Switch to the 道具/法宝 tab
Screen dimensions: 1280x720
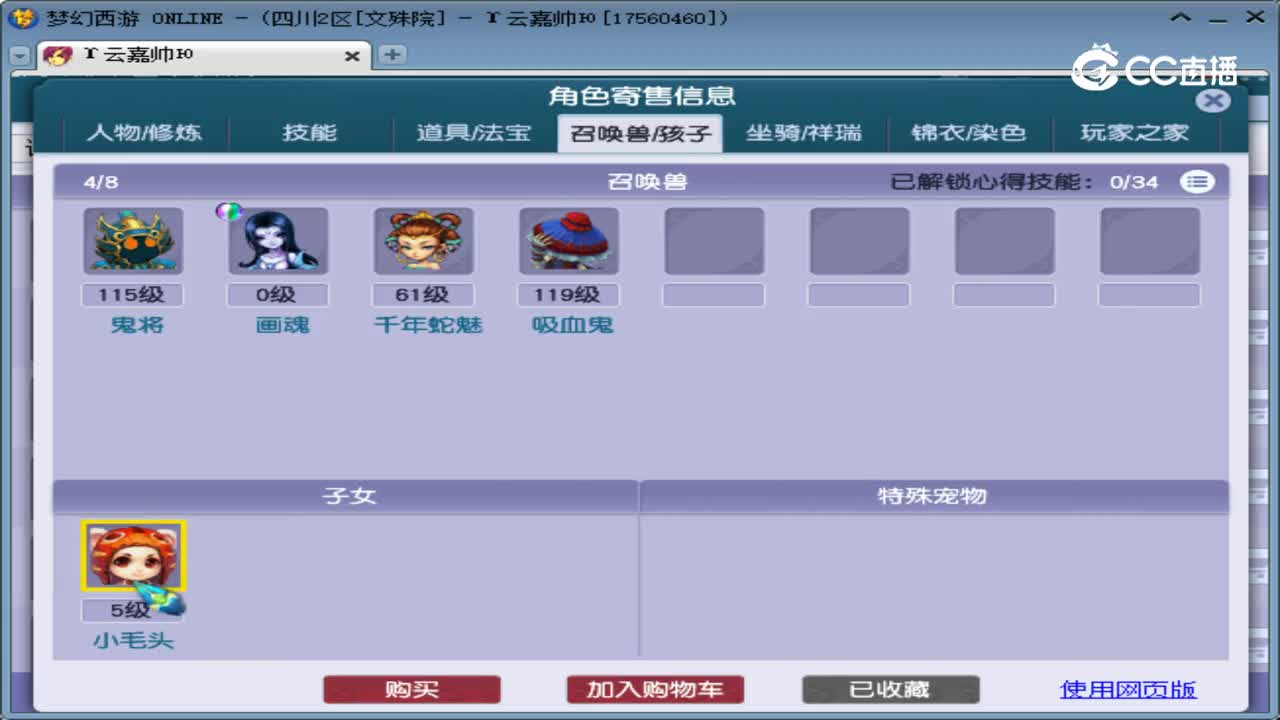click(473, 133)
